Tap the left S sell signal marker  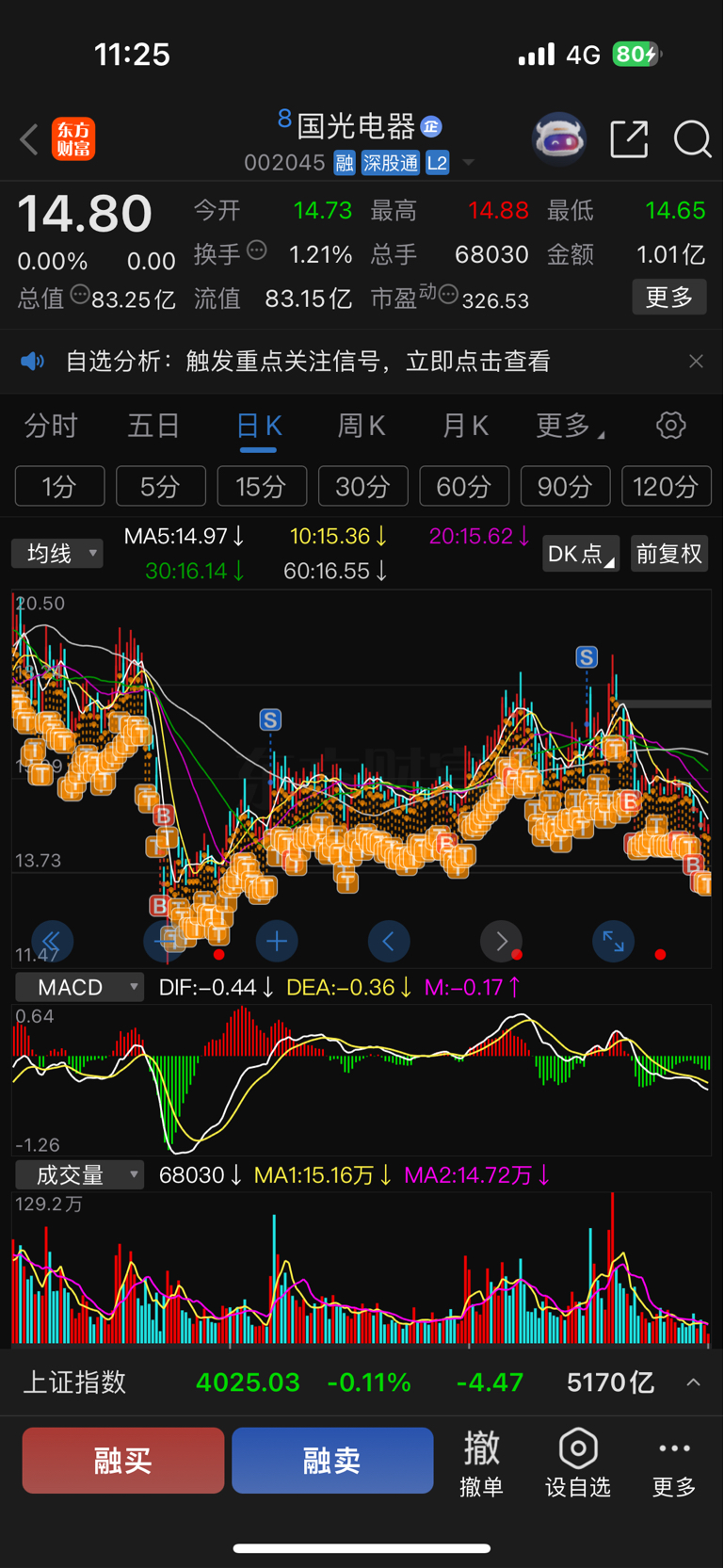click(x=270, y=720)
